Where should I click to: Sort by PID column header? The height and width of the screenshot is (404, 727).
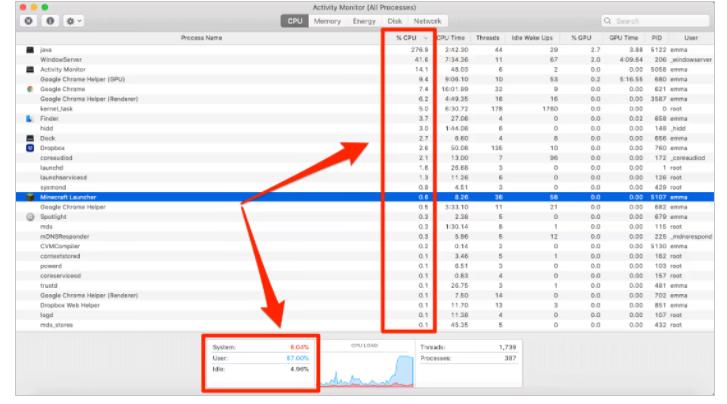[657, 38]
